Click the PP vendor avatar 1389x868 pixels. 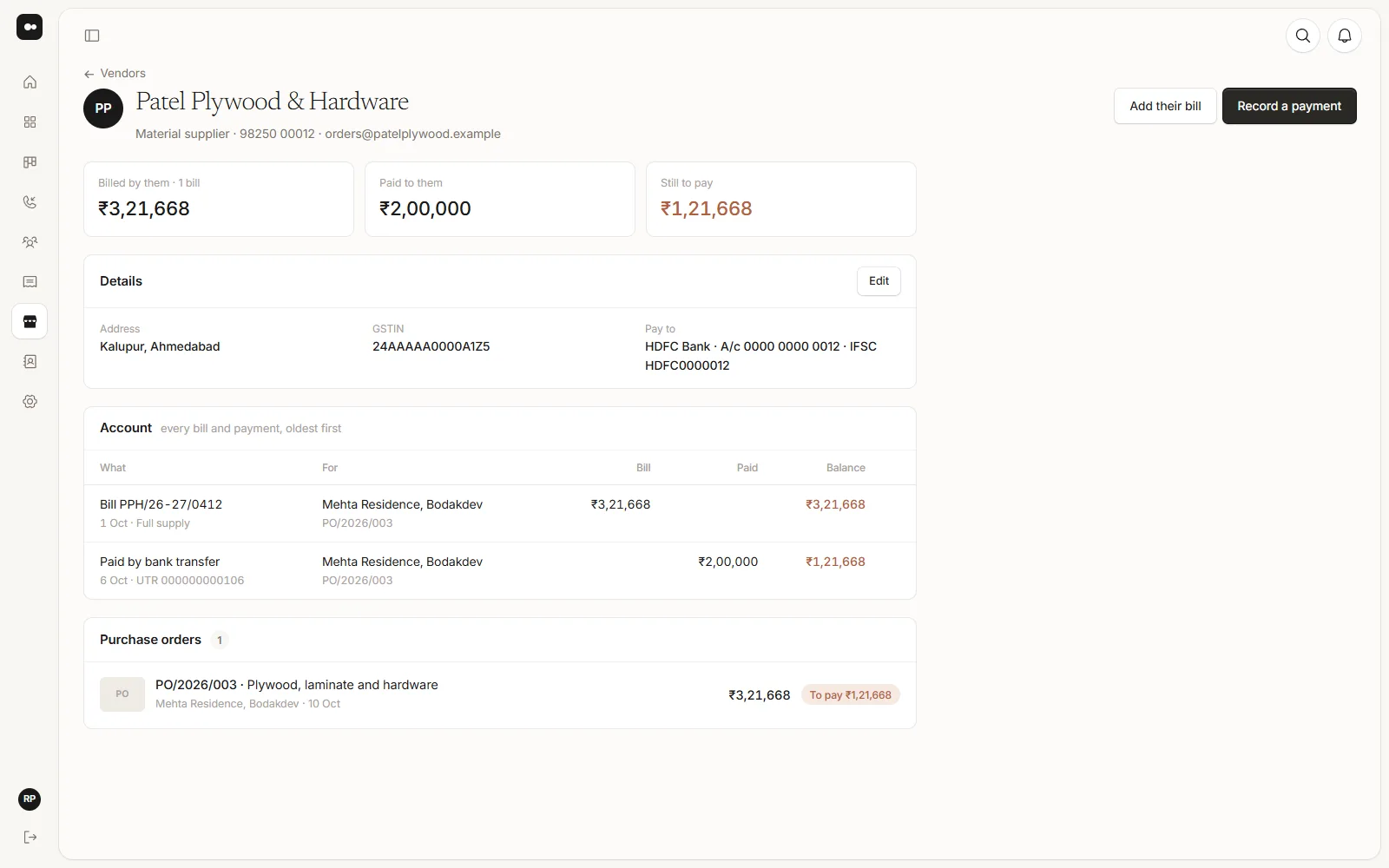click(x=103, y=108)
